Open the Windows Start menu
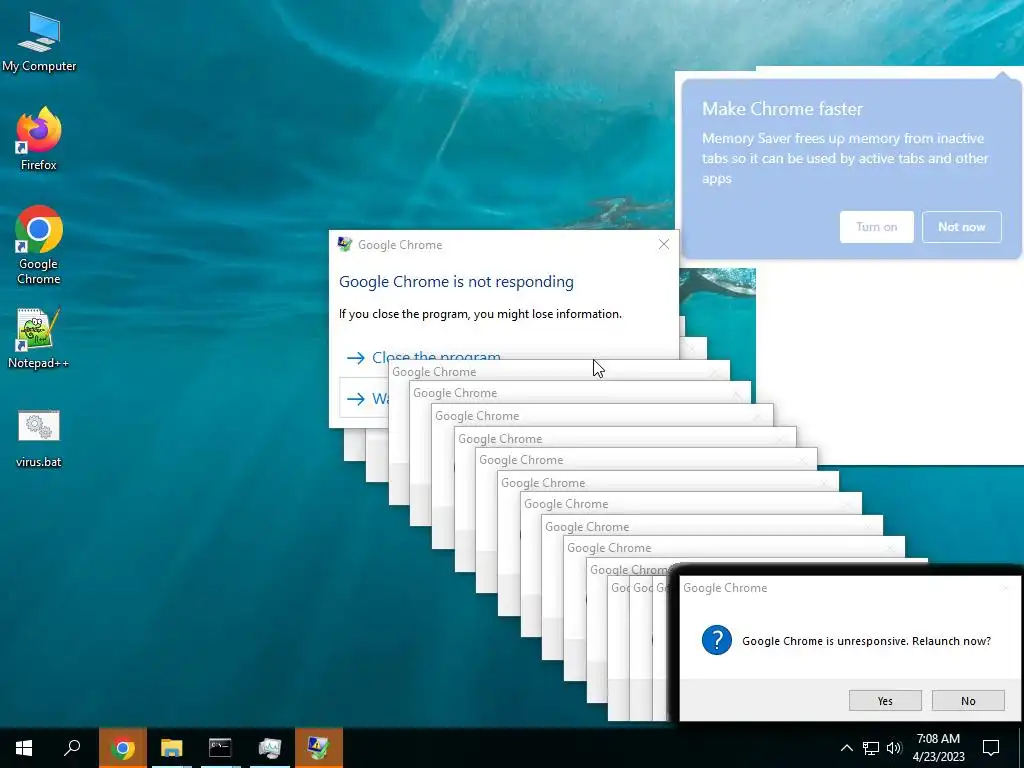Image resolution: width=1024 pixels, height=768 pixels. [24, 748]
